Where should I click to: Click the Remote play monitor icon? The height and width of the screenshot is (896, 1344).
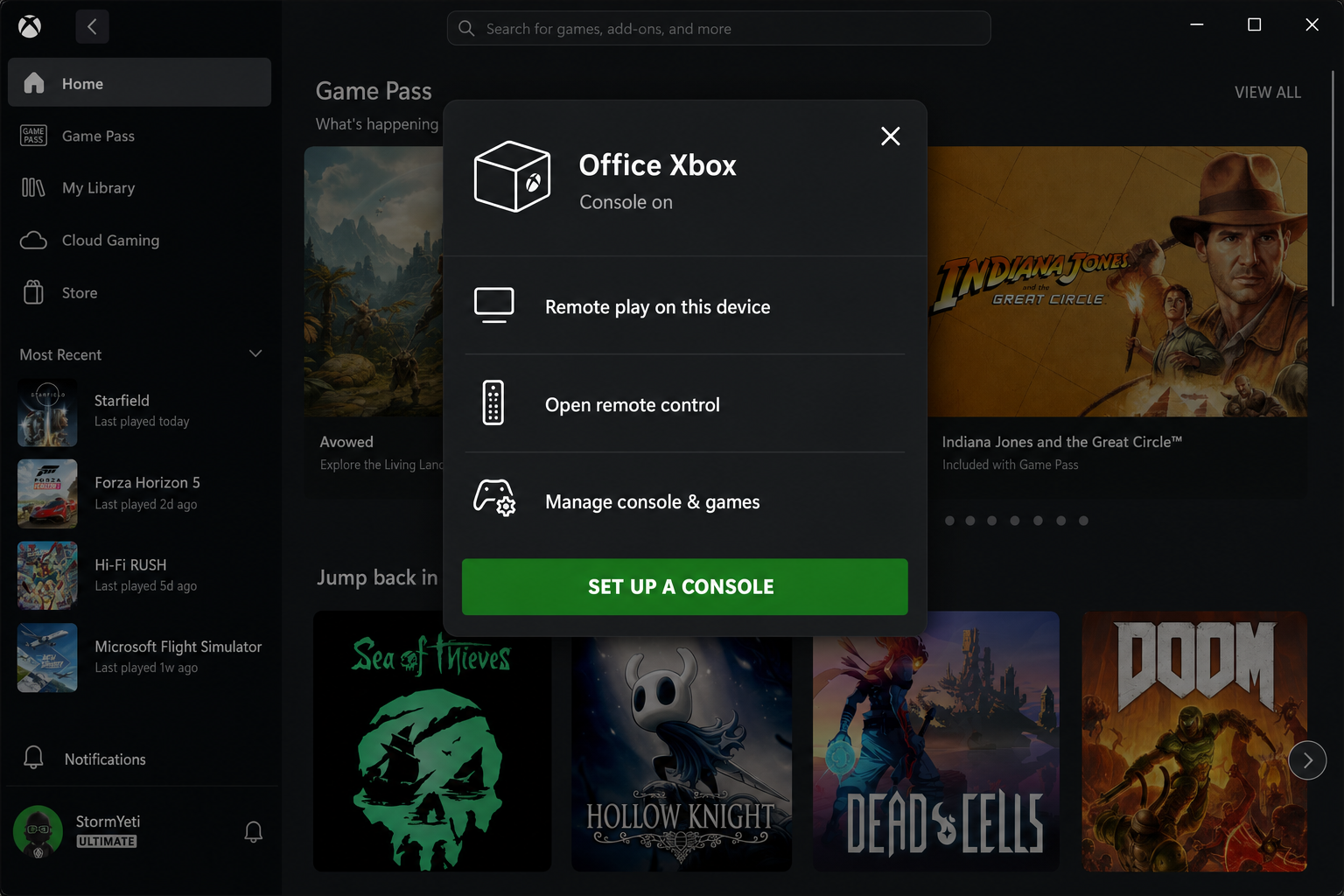coord(493,305)
